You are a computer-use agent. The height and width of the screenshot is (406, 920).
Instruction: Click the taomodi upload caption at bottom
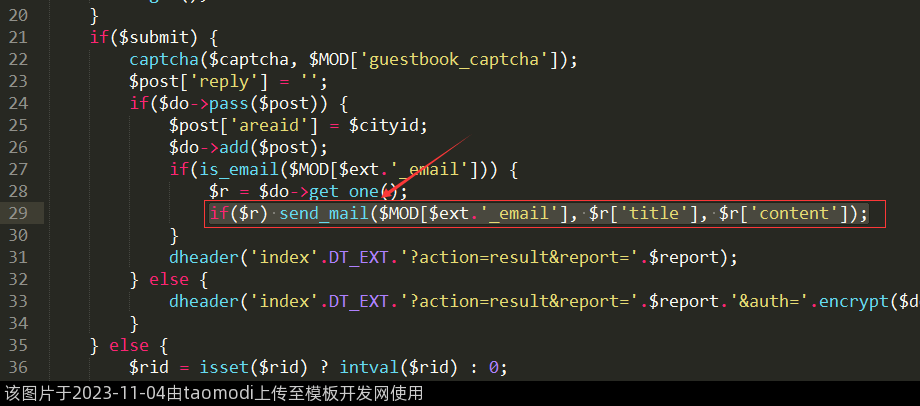[214, 394]
